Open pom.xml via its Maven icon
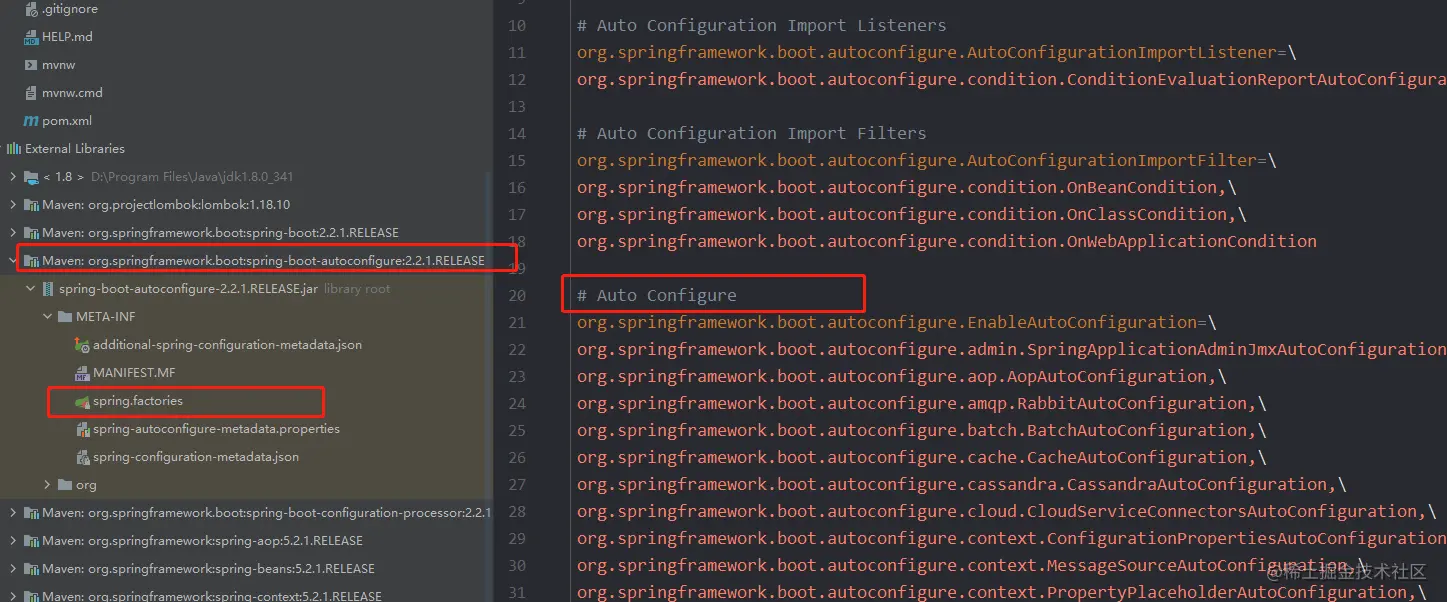1447x602 pixels. coord(31,121)
